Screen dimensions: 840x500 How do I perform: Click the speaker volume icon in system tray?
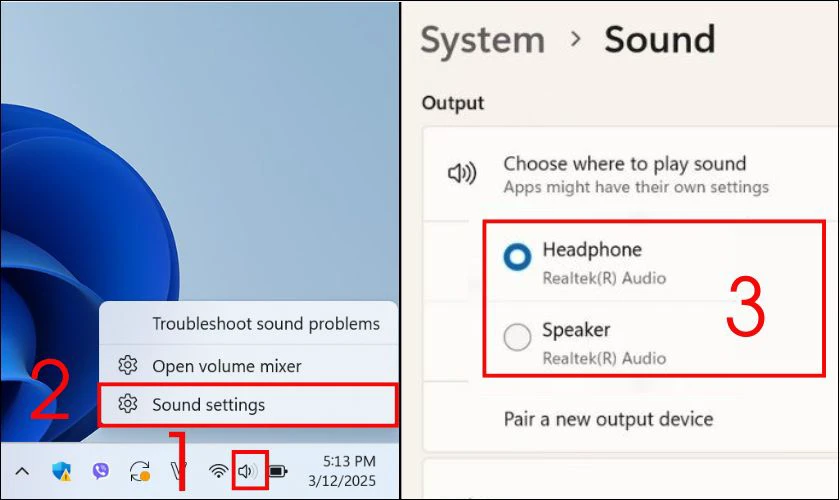[248, 471]
